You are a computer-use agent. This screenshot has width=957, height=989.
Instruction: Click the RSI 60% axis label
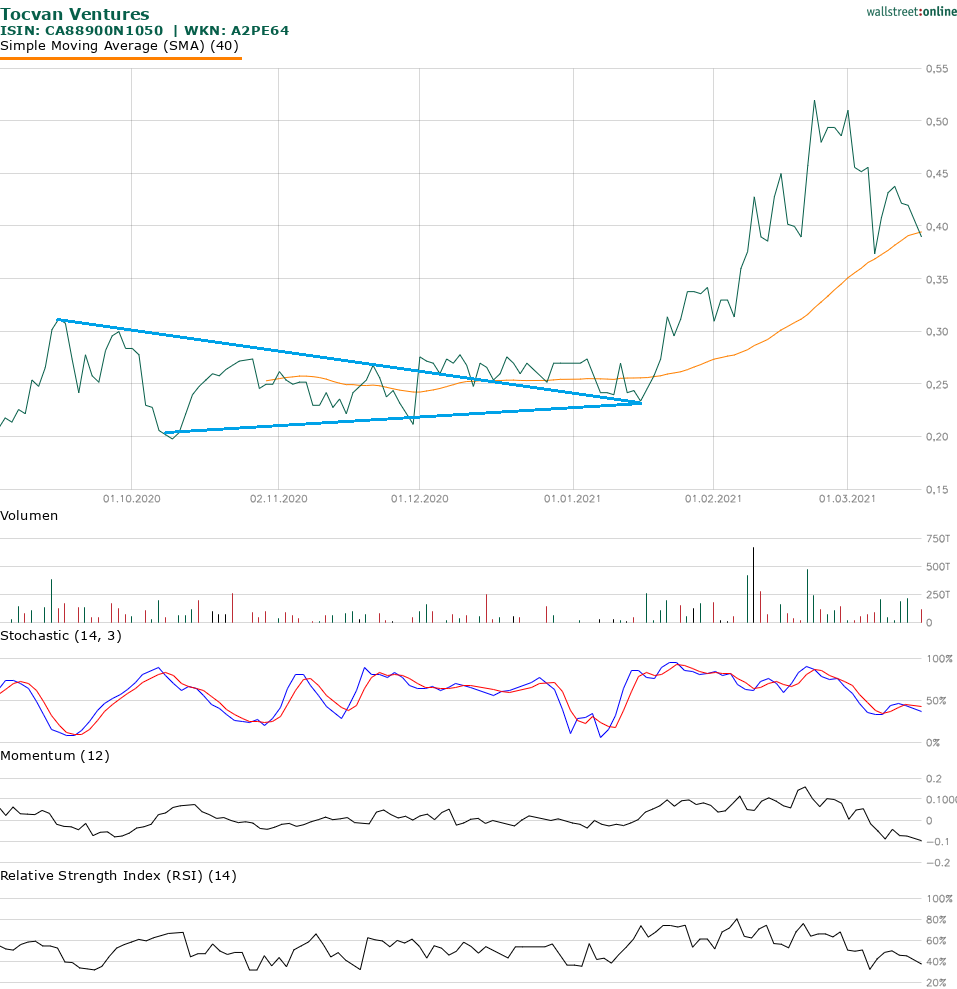pyautogui.click(x=936, y=940)
